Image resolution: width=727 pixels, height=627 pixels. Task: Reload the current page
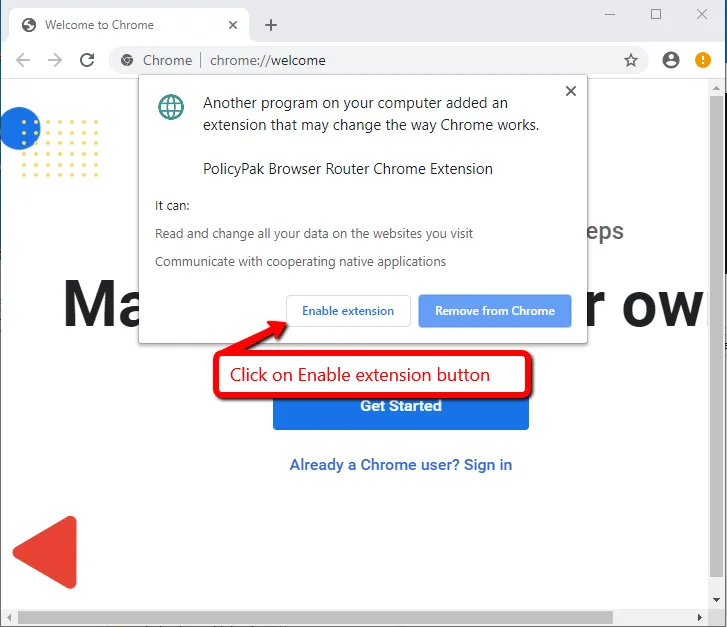point(87,60)
